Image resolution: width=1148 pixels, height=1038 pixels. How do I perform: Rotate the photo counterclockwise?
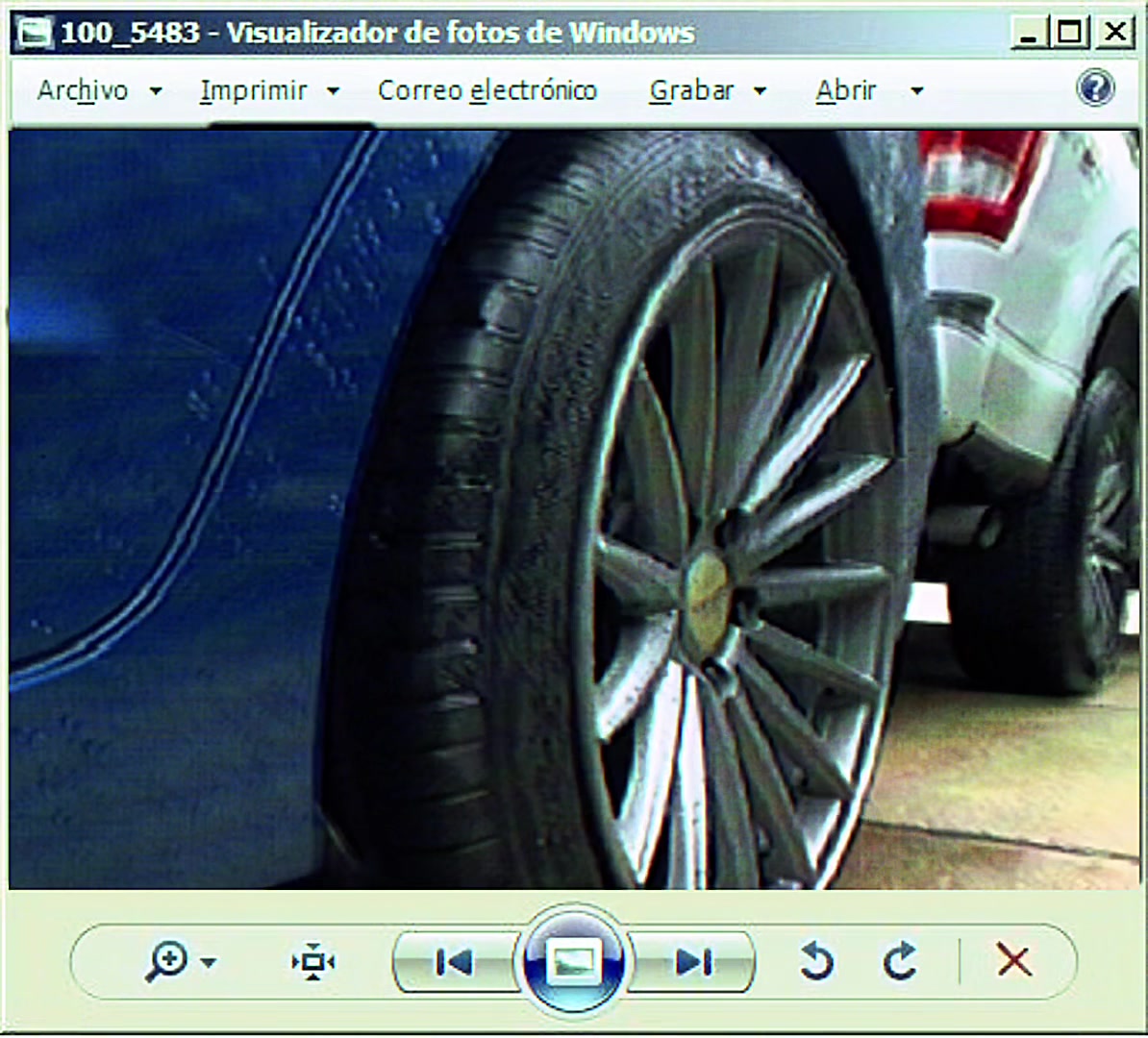pos(817,960)
